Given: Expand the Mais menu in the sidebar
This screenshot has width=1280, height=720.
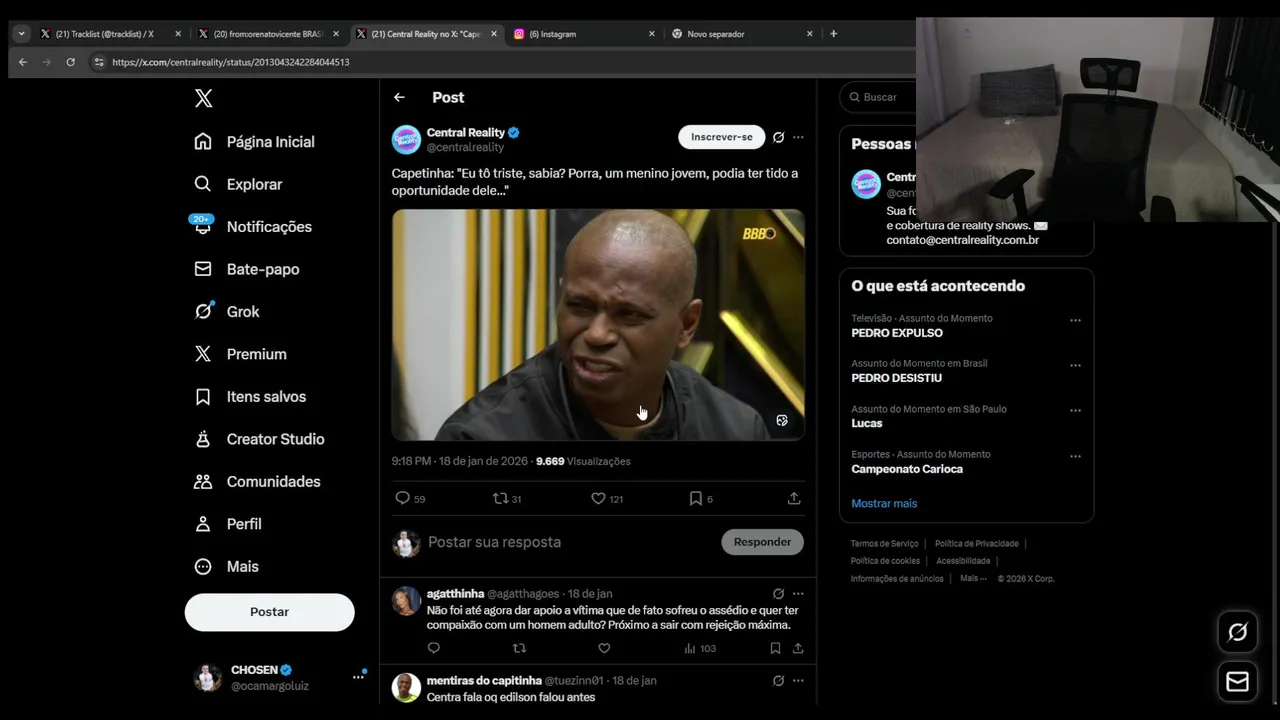Looking at the screenshot, I should tap(226, 567).
